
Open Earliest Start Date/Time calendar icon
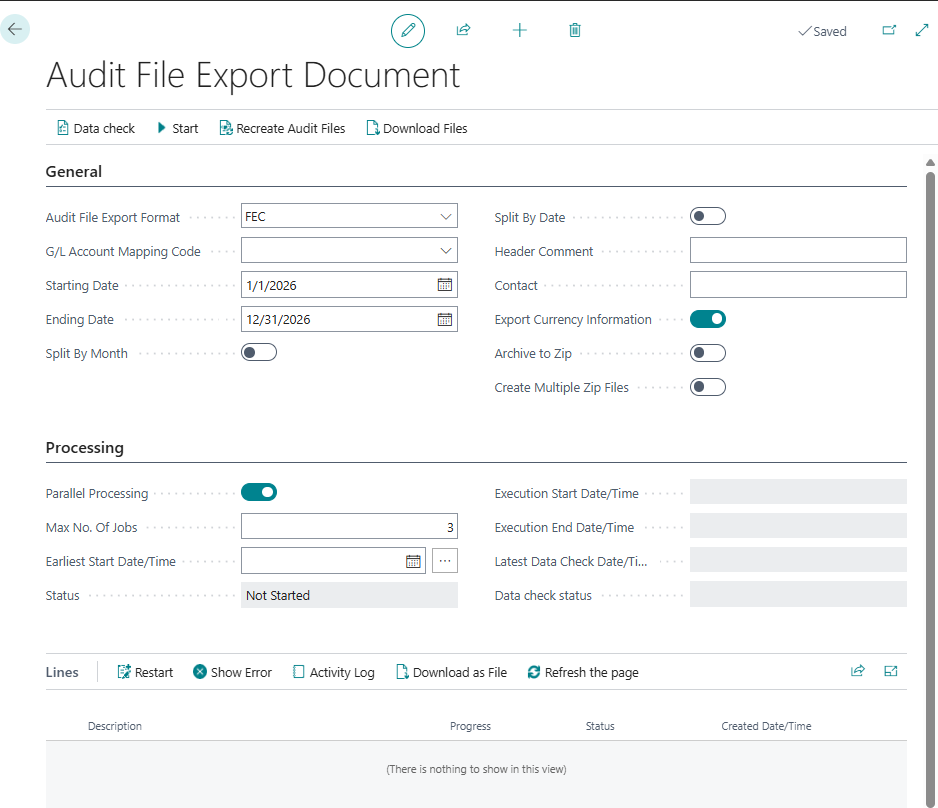coord(413,561)
